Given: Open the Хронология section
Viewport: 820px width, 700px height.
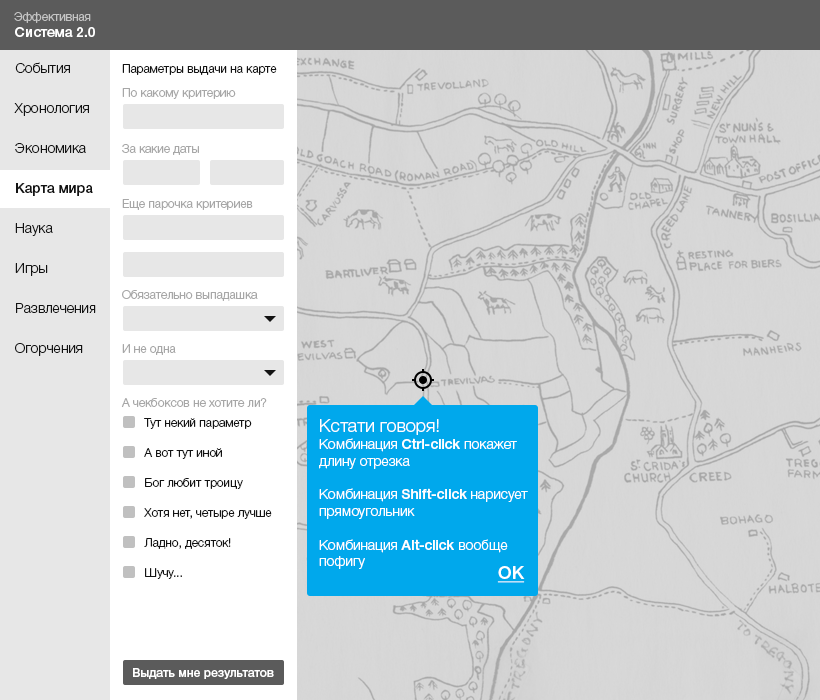Looking at the screenshot, I should [52, 108].
